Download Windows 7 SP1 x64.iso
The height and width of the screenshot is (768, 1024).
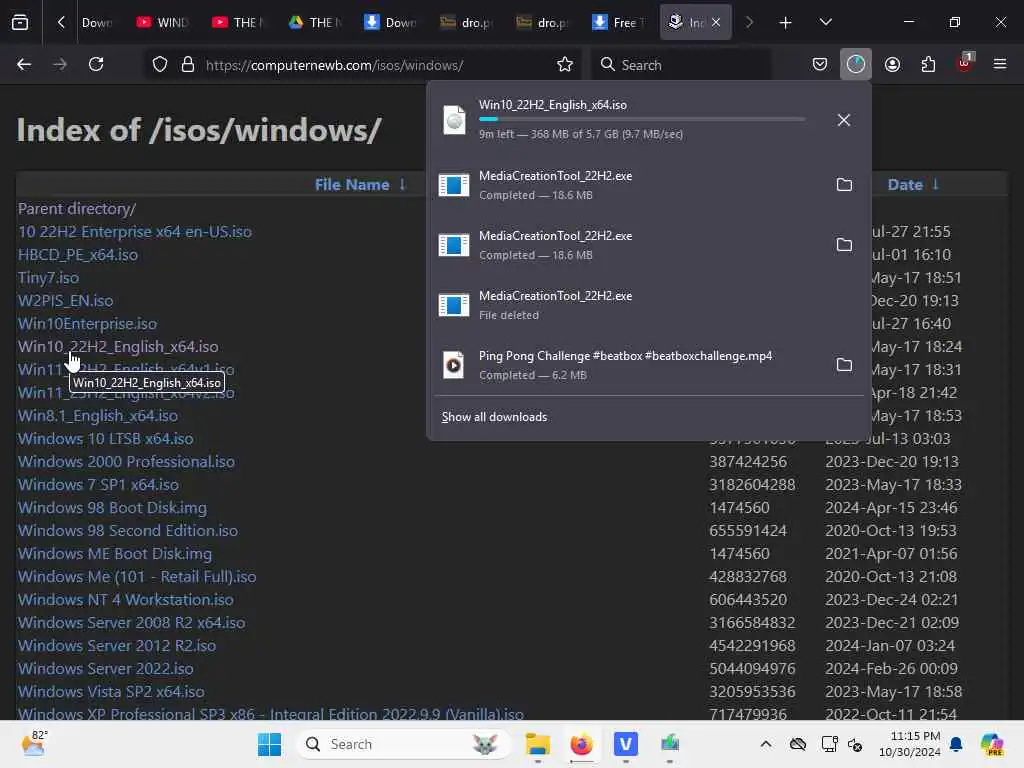coord(99,485)
